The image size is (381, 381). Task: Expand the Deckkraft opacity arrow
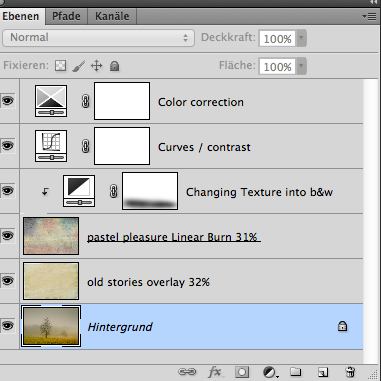(x=301, y=38)
